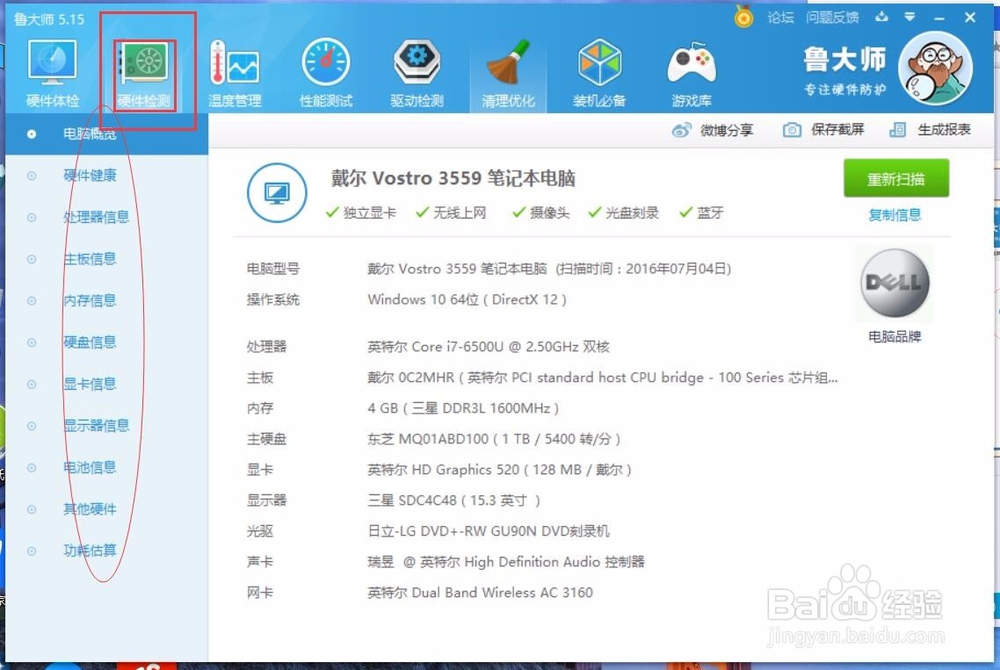Click the 无线上网 checkmark feature
Screen dimensions: 1000x670
click(x=451, y=213)
